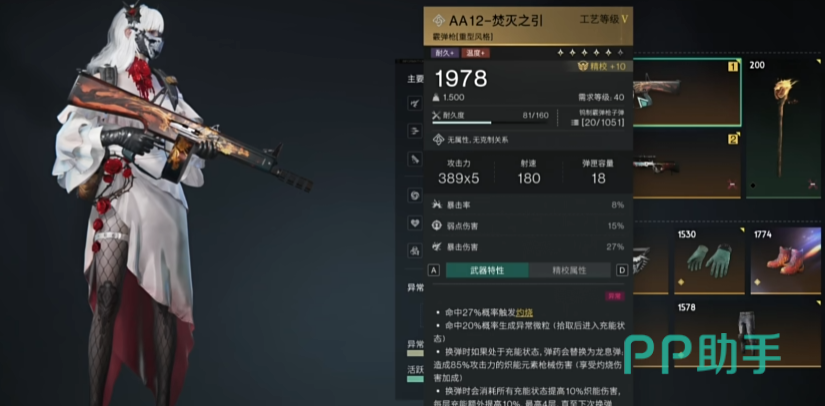Click the A key prompt button
The height and width of the screenshot is (406, 825).
434,270
